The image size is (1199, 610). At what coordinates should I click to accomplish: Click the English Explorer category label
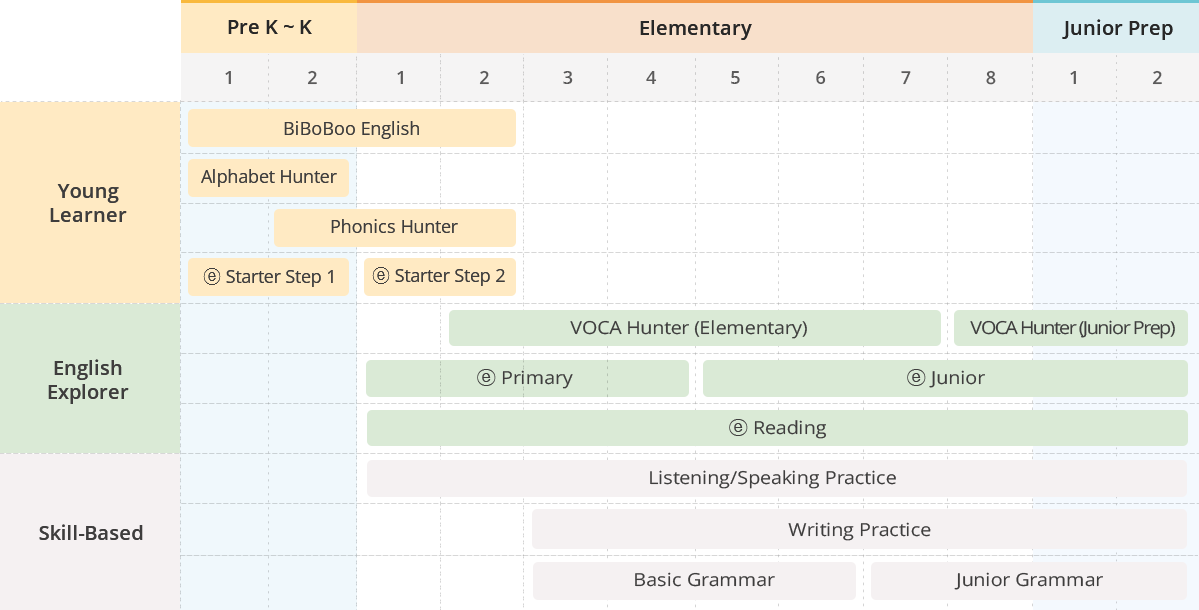88,380
